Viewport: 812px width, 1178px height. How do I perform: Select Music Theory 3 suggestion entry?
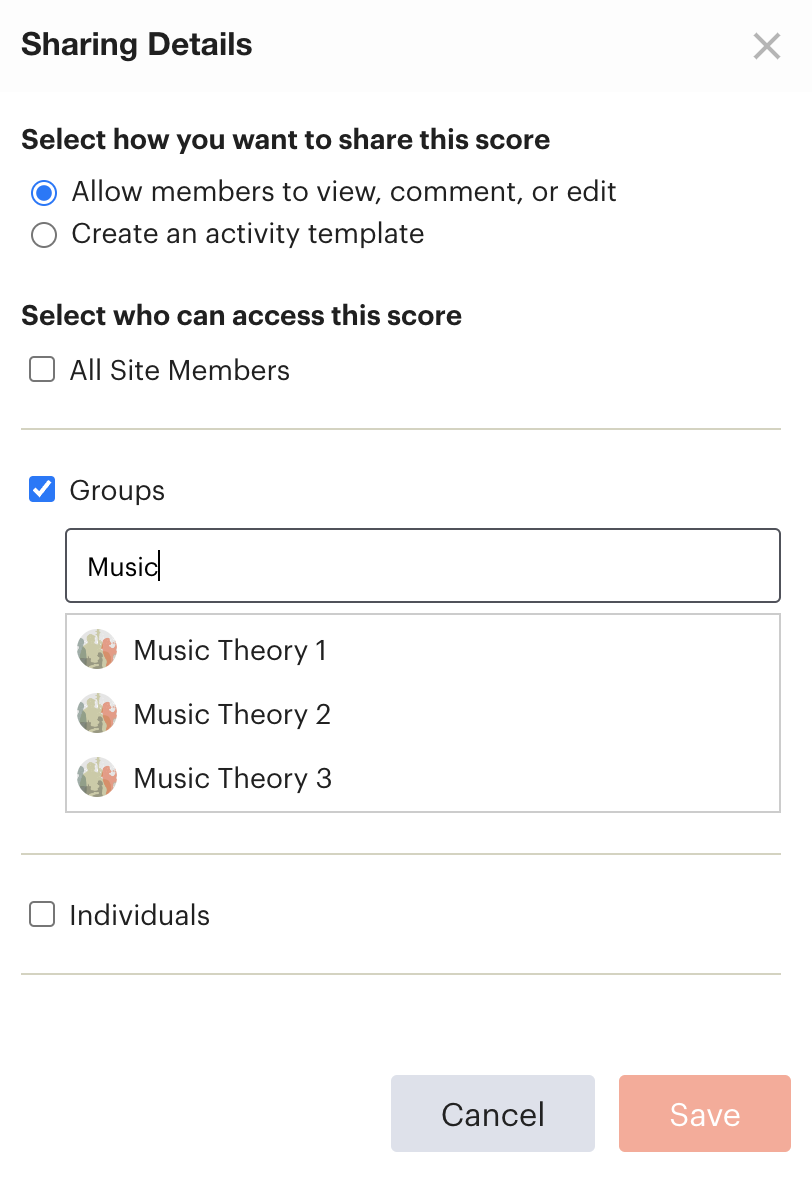click(x=423, y=778)
